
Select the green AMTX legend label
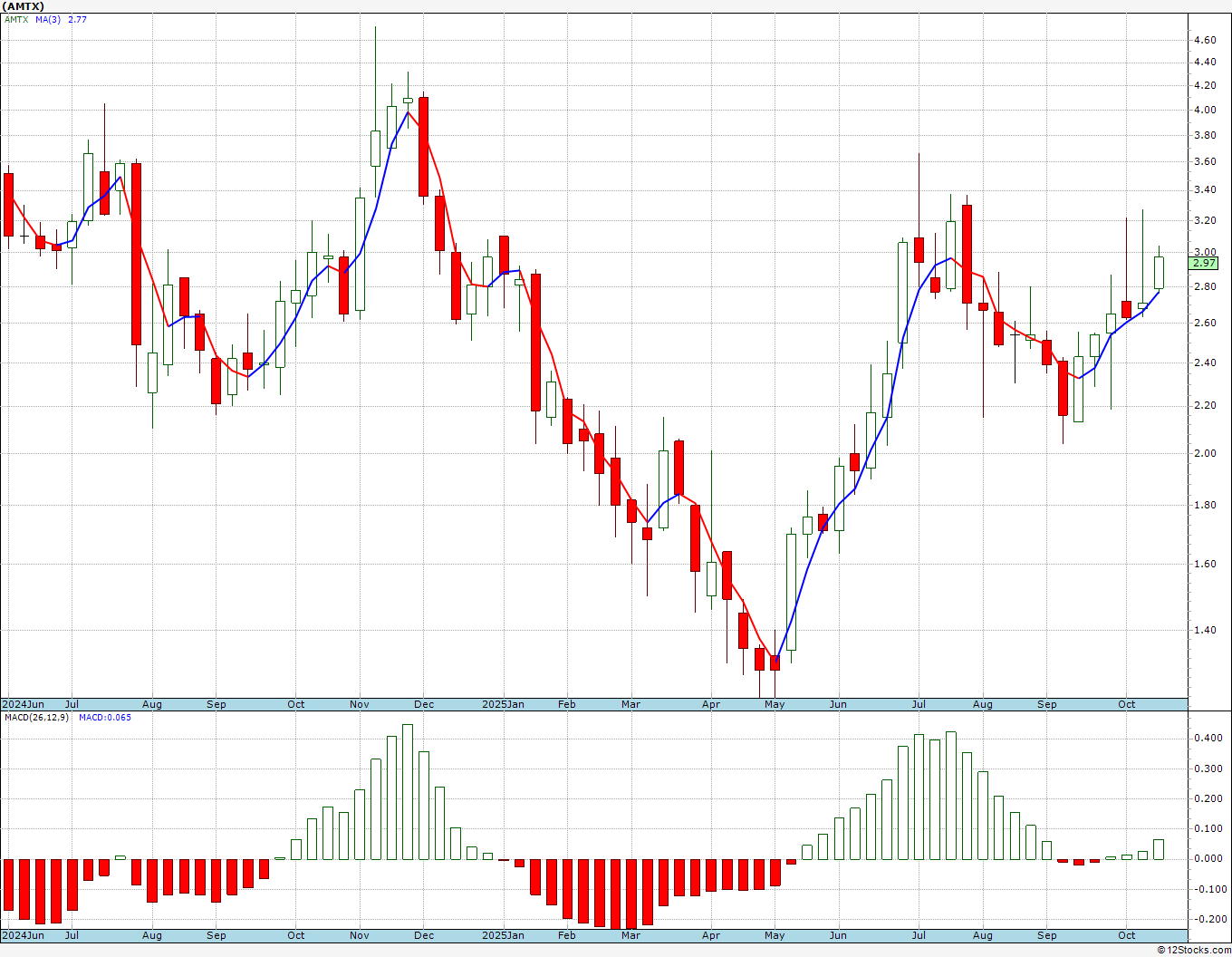tap(16, 19)
